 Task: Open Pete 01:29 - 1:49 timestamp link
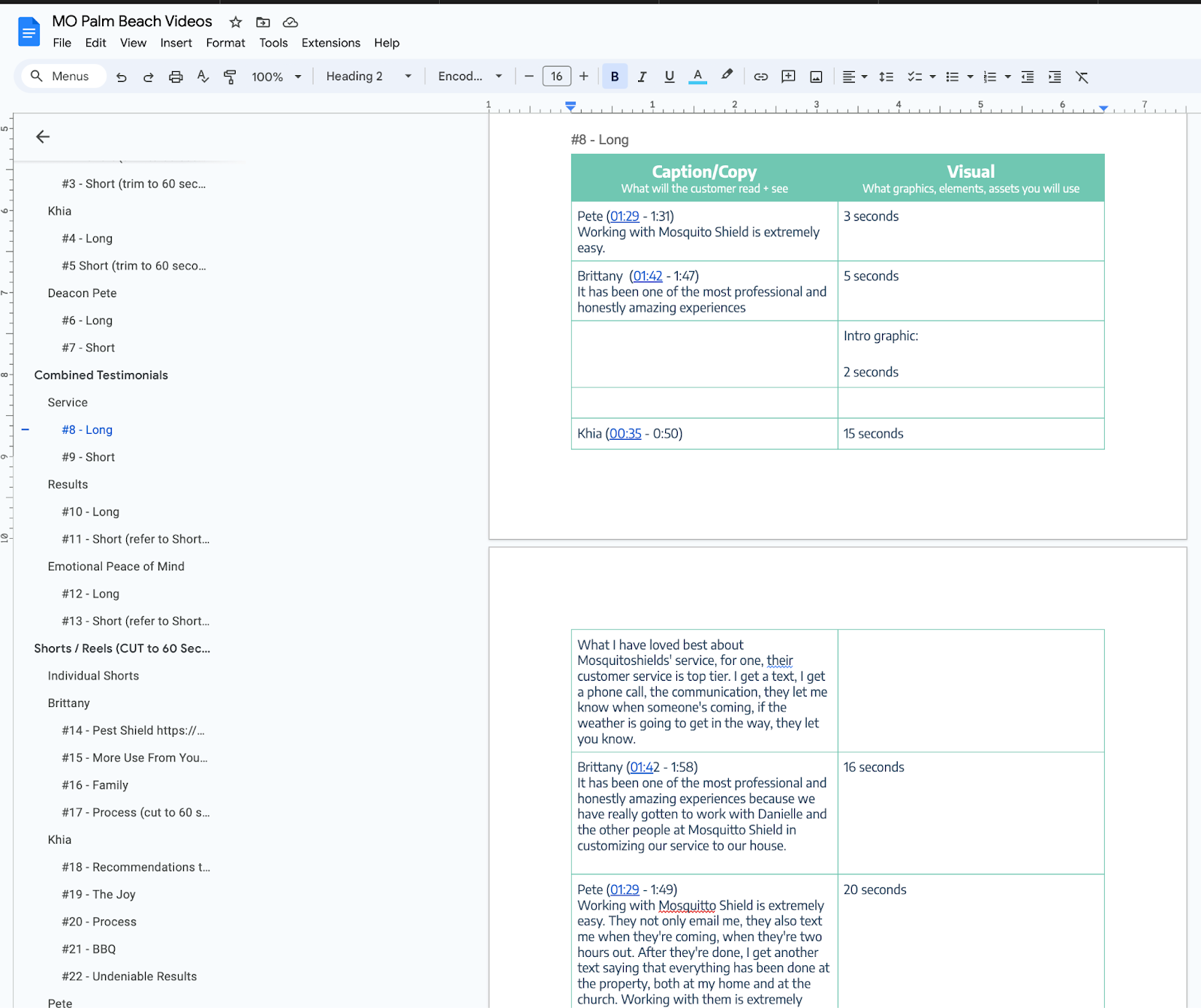(x=625, y=889)
